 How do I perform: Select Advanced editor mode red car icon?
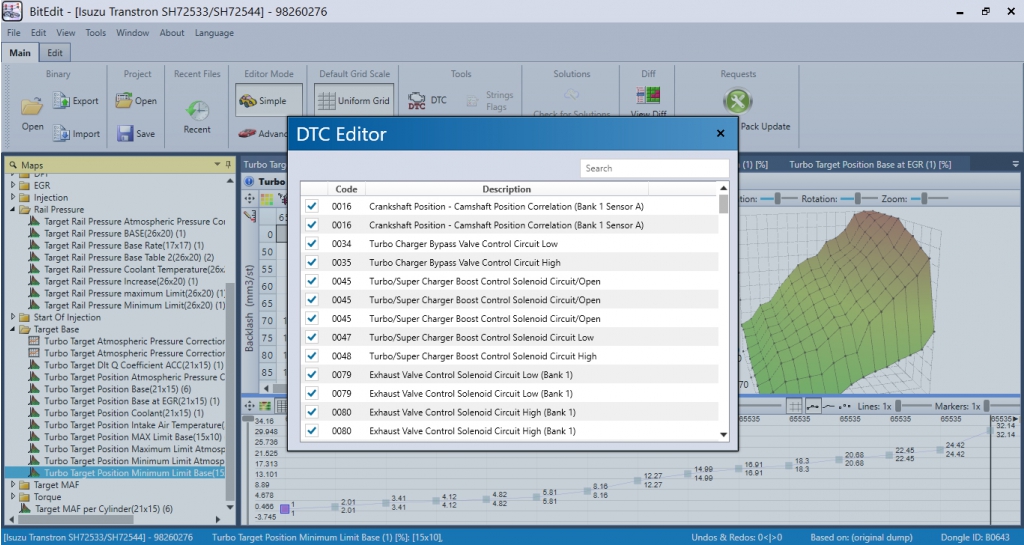(247, 133)
